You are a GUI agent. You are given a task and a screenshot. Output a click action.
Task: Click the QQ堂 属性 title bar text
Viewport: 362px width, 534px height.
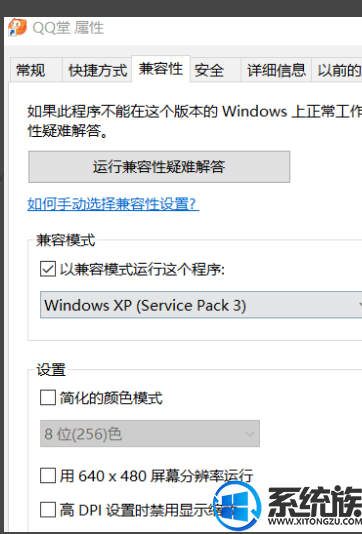(68, 28)
